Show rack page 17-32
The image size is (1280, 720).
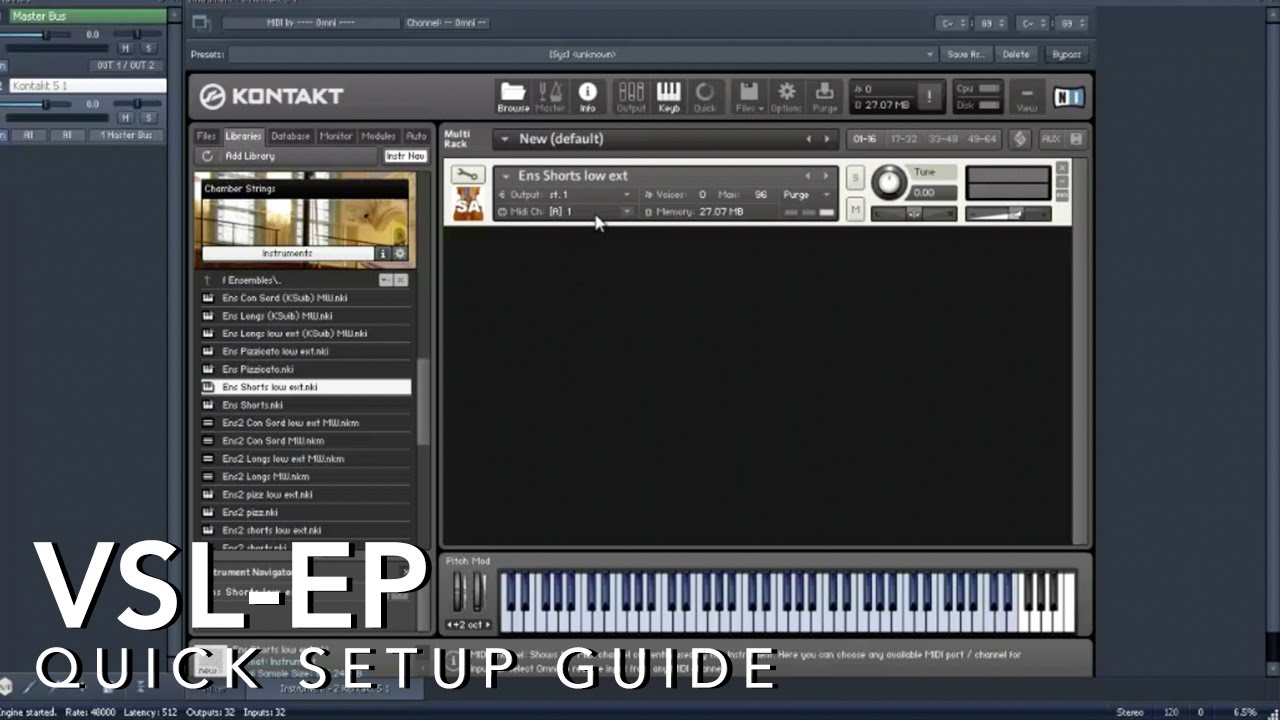tap(904, 139)
